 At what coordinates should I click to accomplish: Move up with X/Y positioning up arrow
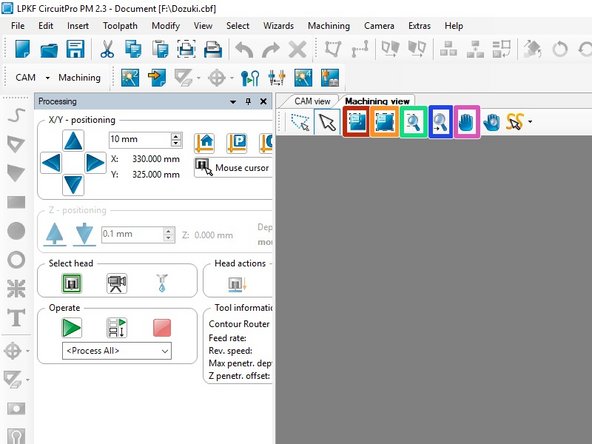coord(73,141)
